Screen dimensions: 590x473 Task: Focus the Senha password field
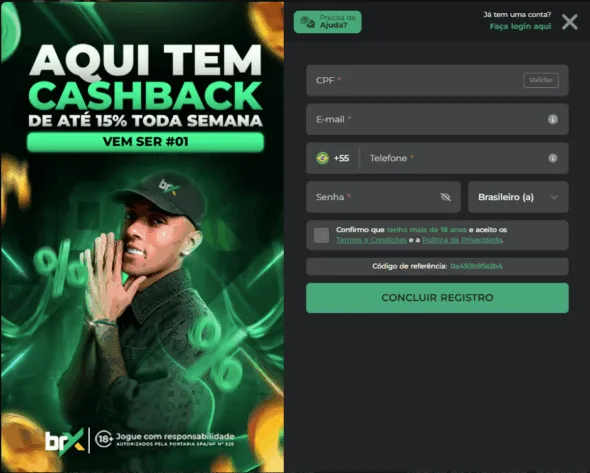pos(383,197)
